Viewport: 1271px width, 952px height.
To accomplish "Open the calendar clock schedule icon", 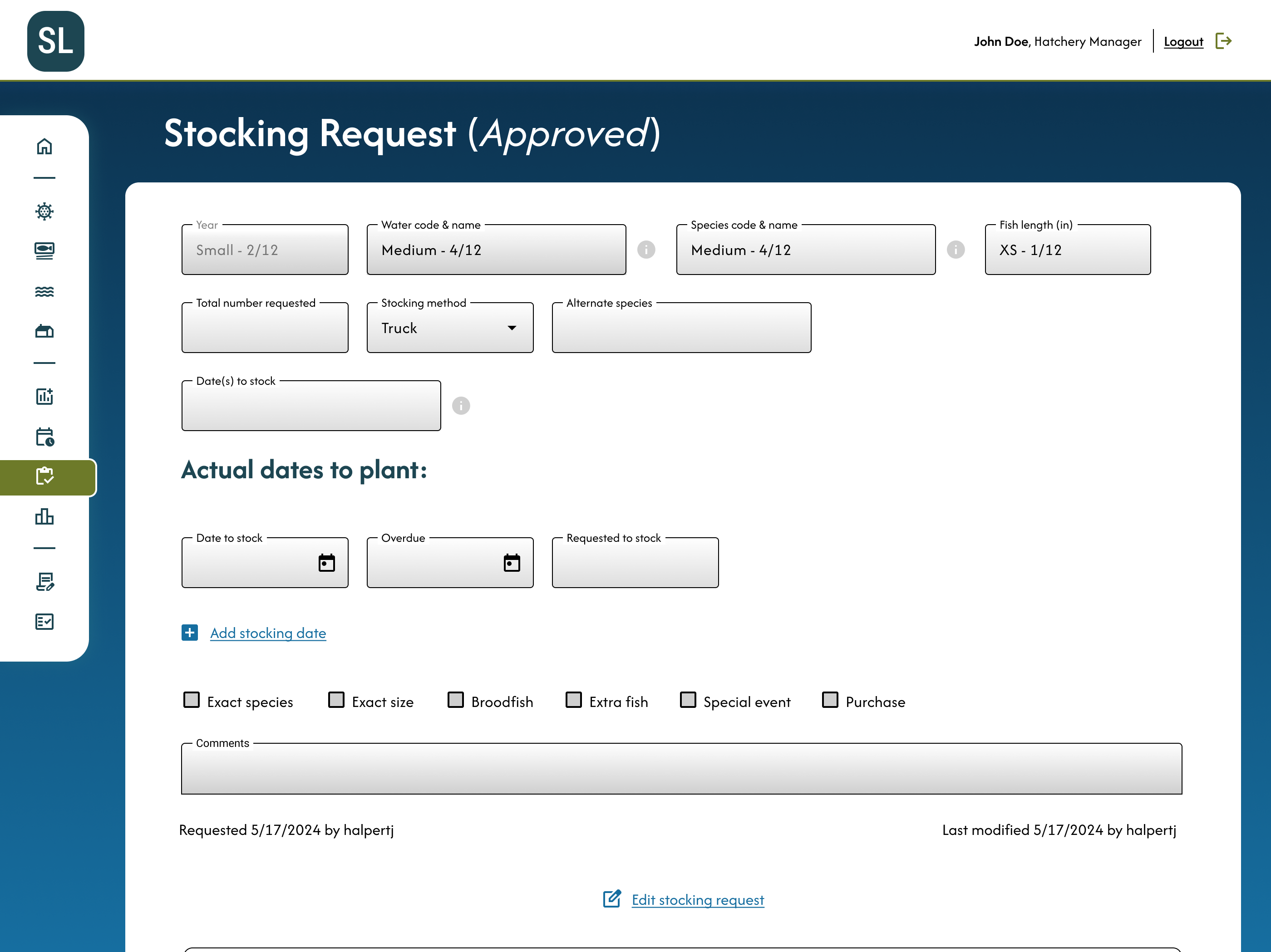I will (x=44, y=437).
